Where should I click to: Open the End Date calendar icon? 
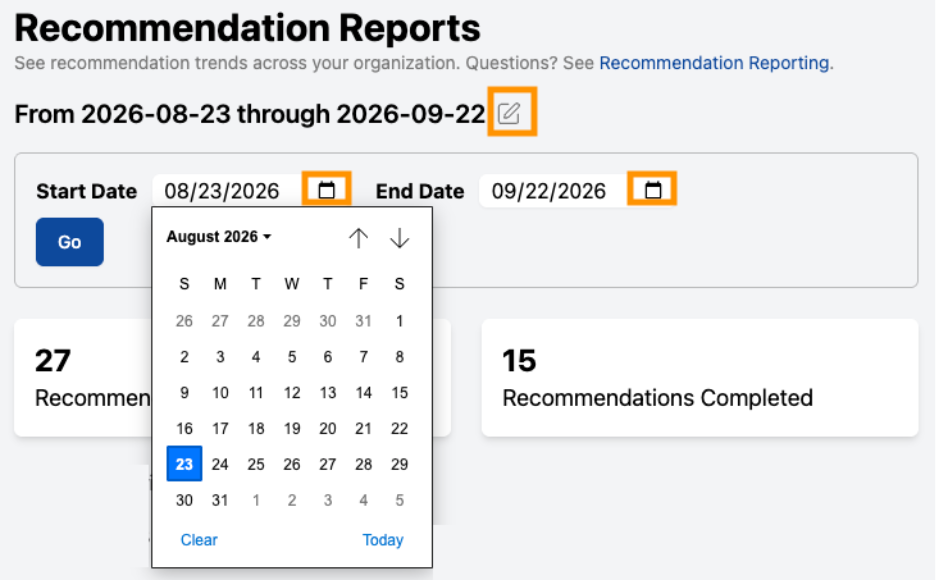click(653, 190)
